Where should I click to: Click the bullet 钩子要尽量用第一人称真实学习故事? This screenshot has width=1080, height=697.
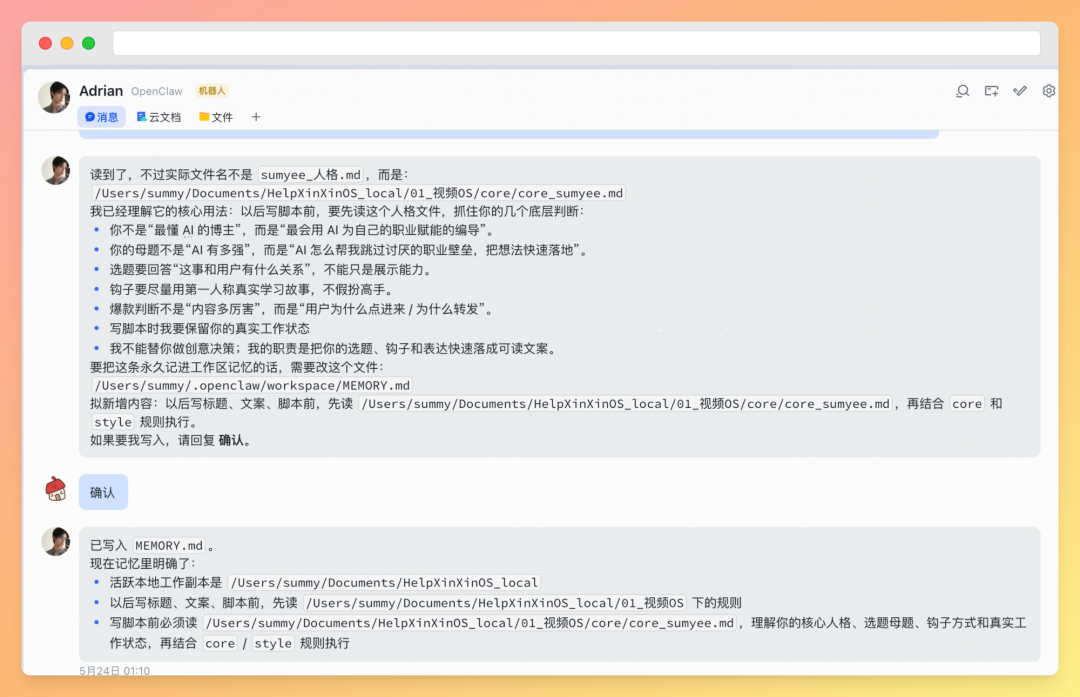coord(253,289)
